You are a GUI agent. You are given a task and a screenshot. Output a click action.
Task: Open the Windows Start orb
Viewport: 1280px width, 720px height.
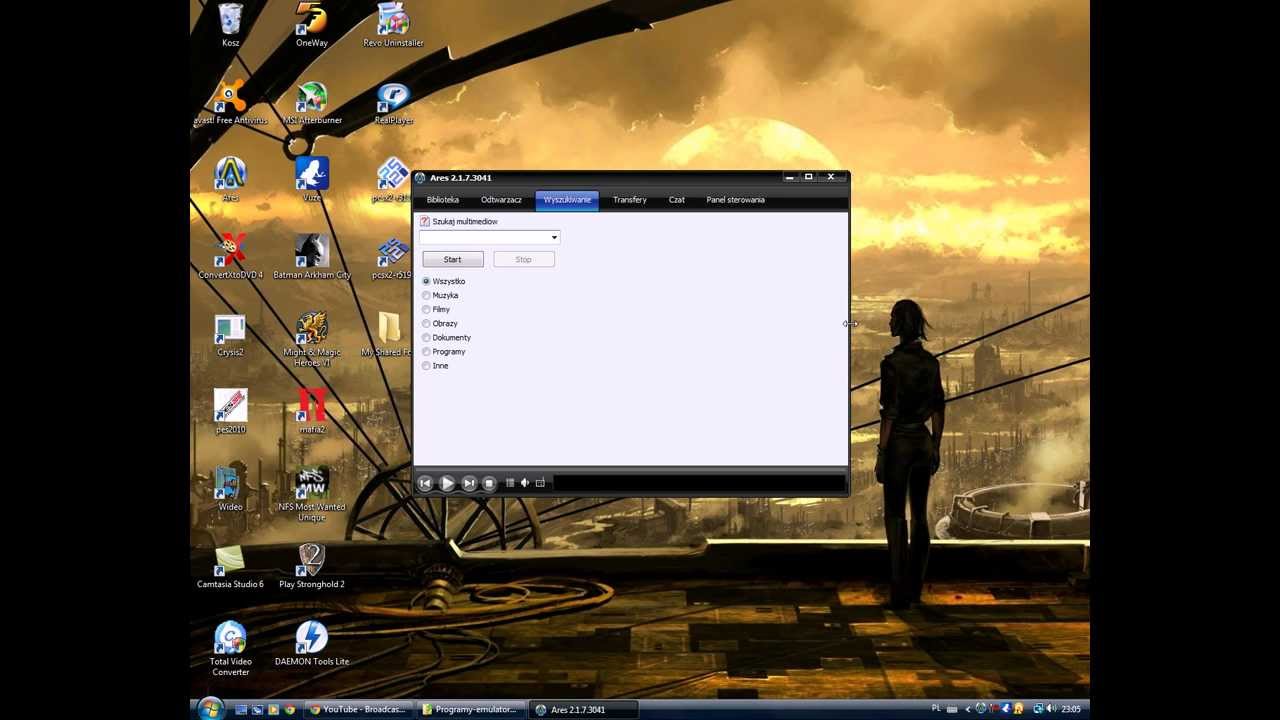coord(210,709)
